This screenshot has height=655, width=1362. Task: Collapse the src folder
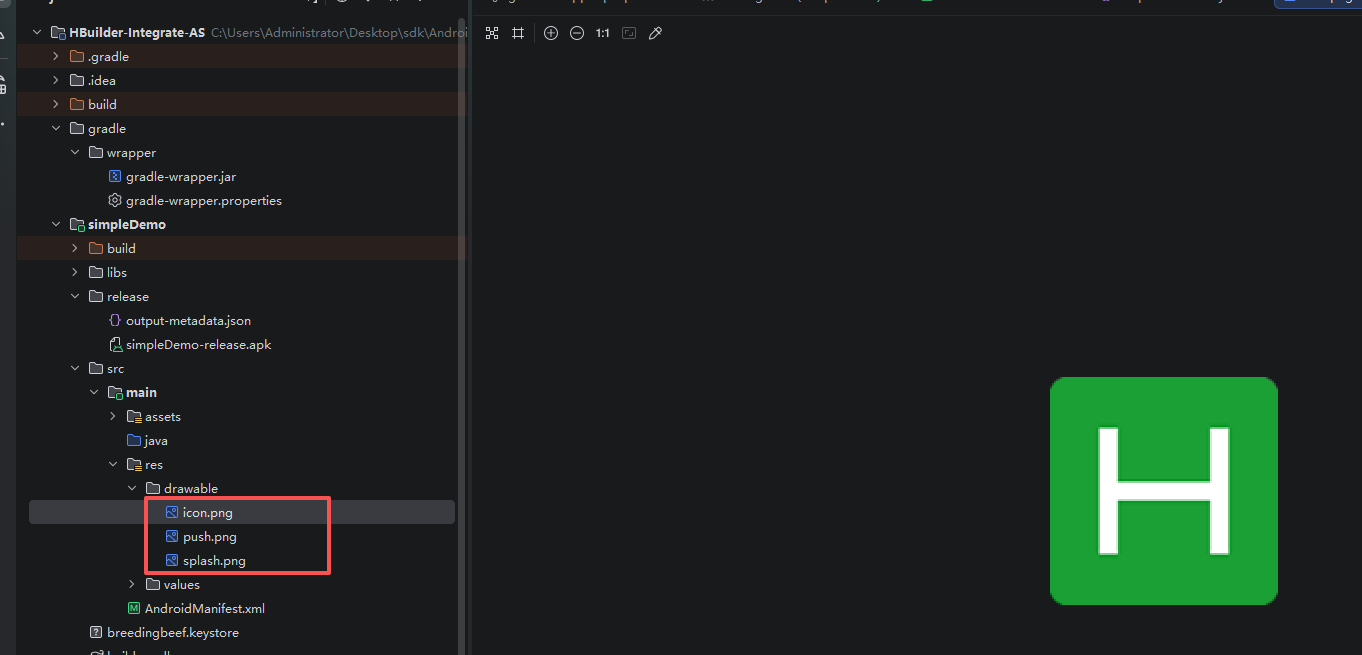(75, 369)
